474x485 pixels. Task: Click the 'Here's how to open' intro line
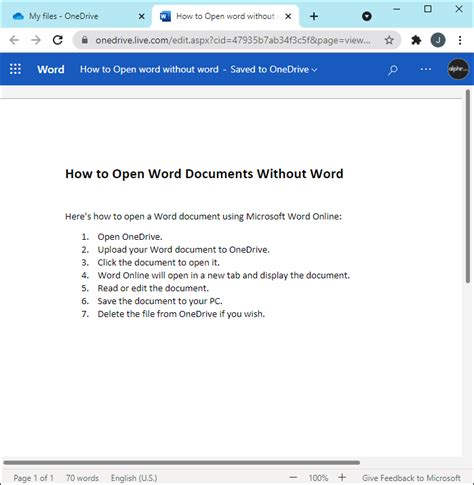[x=203, y=216]
